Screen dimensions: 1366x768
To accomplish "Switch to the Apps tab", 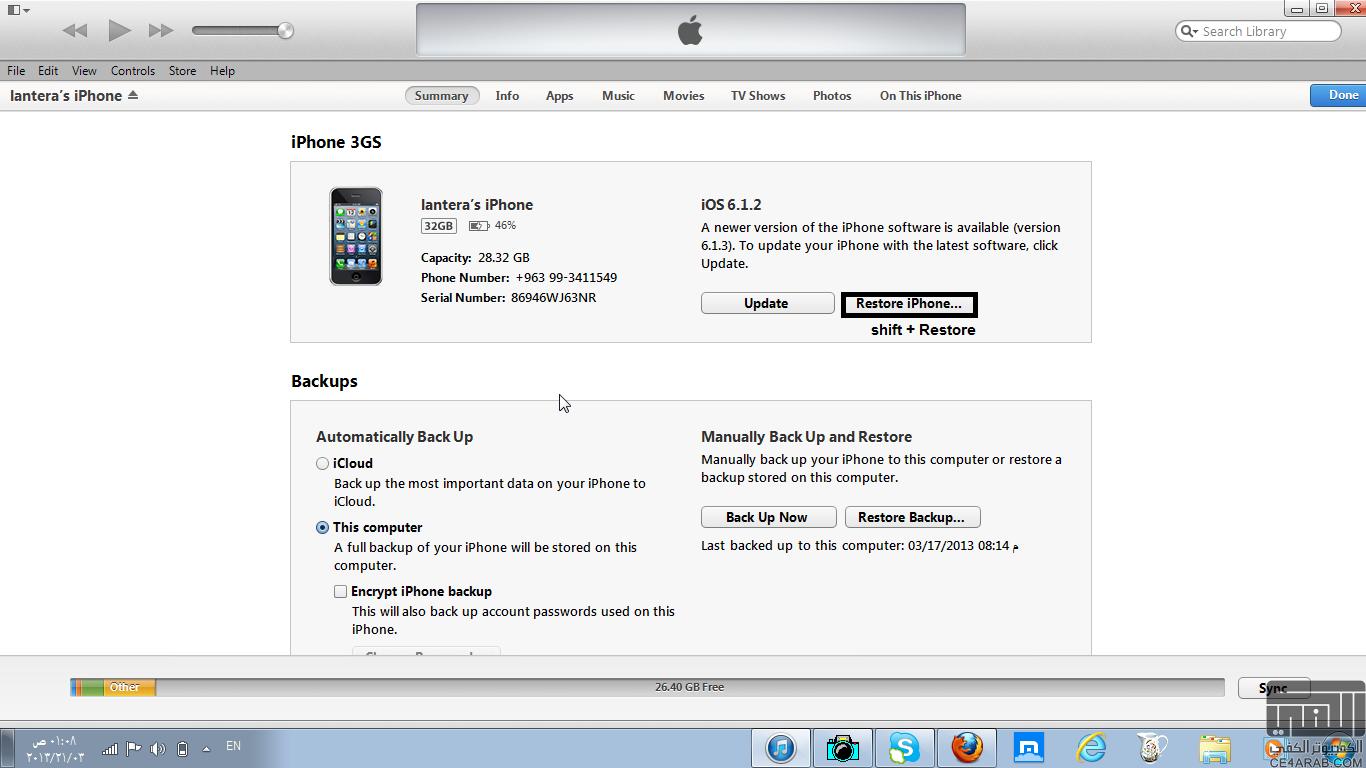I will pyautogui.click(x=559, y=96).
